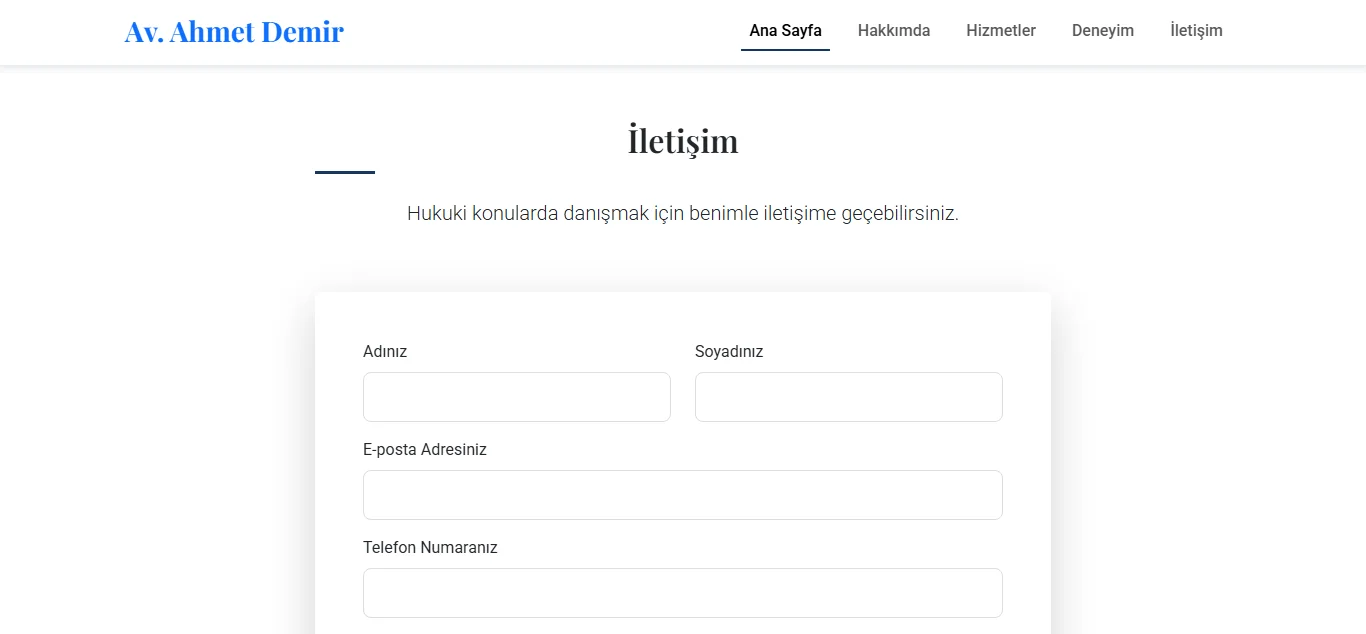Viewport: 1366px width, 634px height.
Task: Click the Soyadınız field label
Action: tap(729, 351)
